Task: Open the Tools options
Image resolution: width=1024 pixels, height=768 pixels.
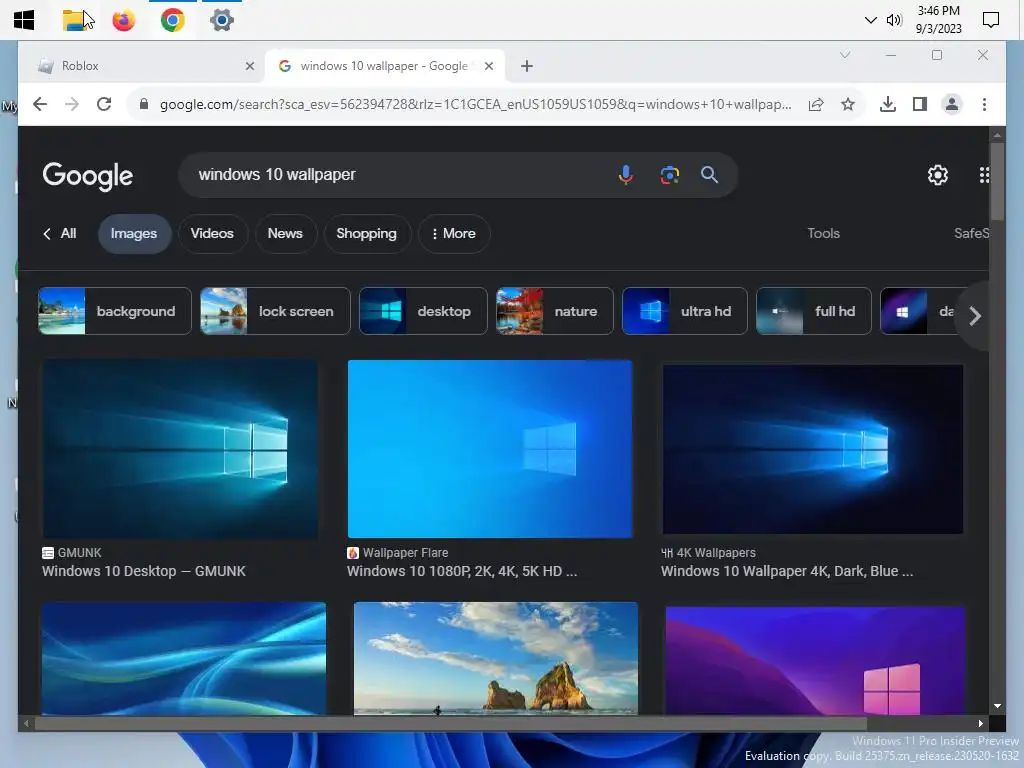Action: pos(823,234)
